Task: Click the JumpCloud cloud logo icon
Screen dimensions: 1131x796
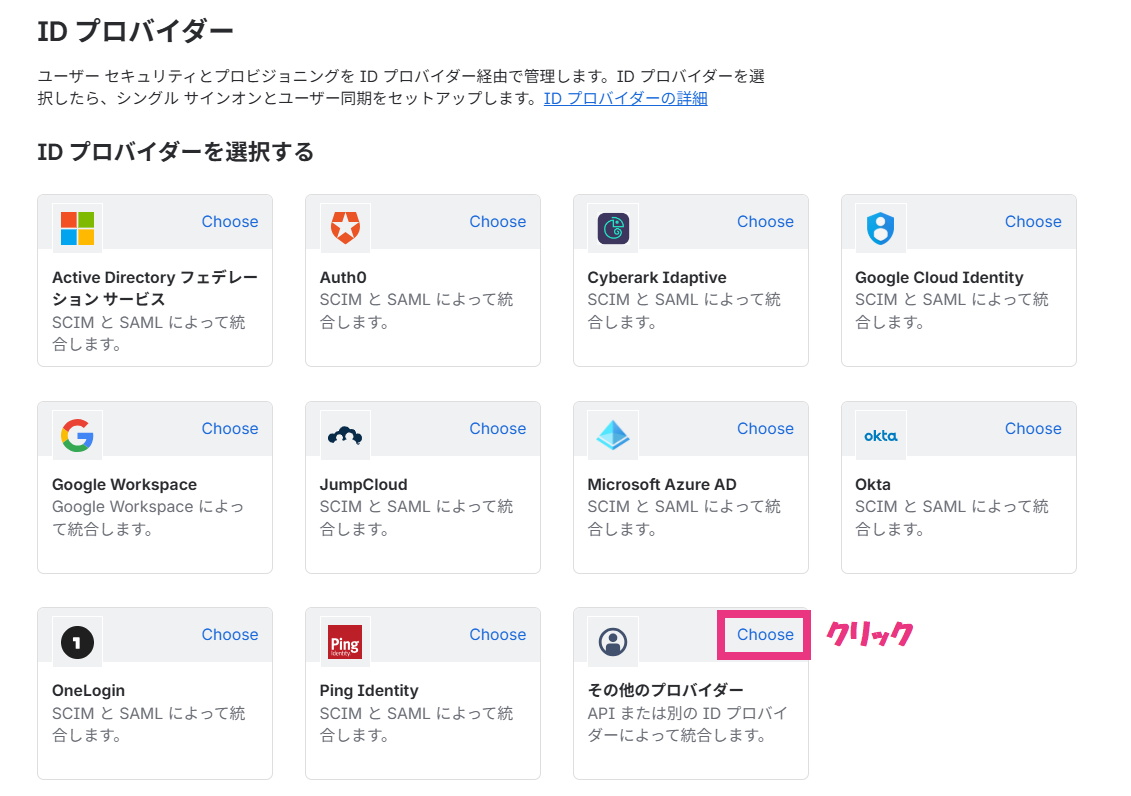Action: click(345, 435)
